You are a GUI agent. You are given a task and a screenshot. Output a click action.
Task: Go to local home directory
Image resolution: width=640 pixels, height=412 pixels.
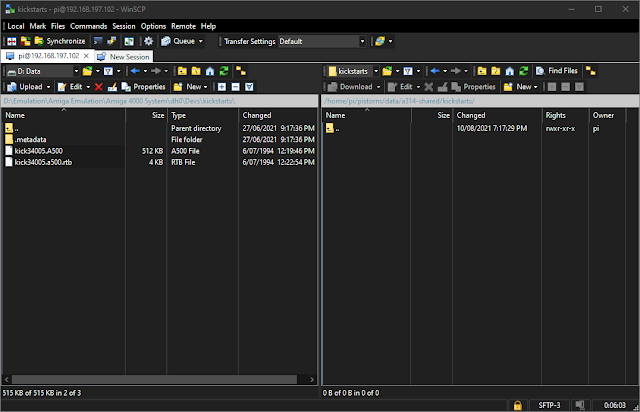pos(210,71)
